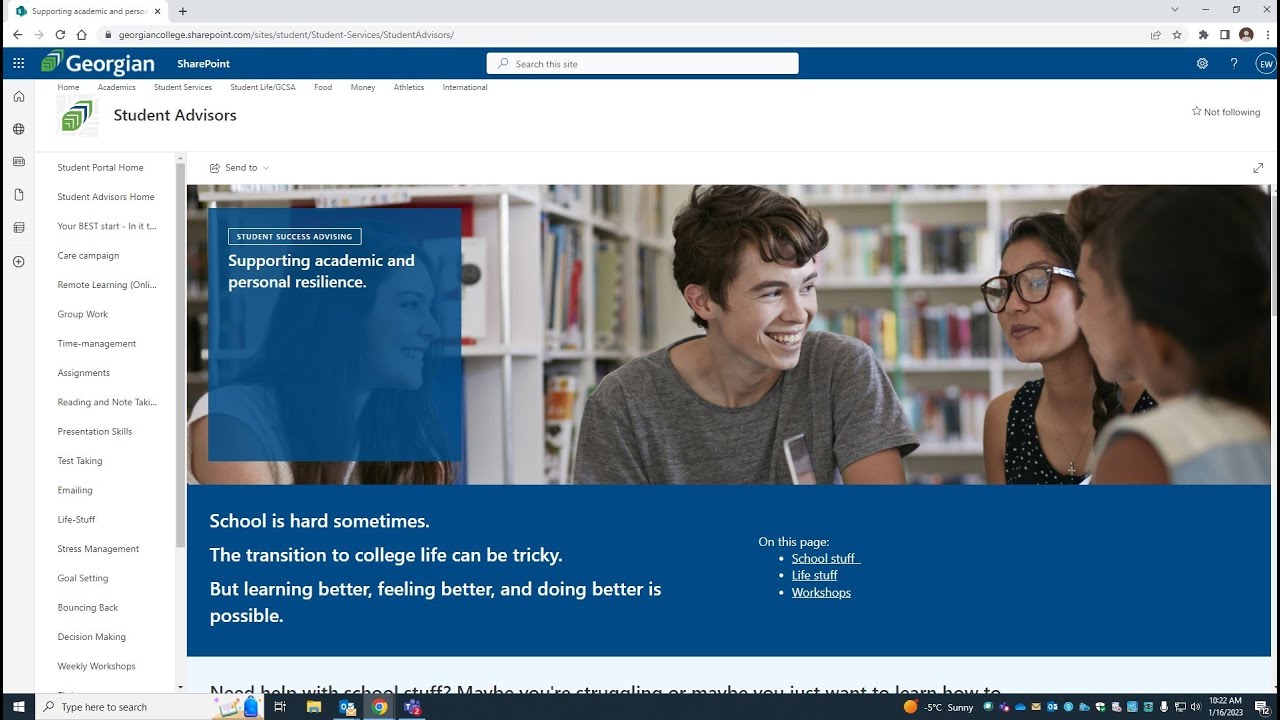The image size is (1280, 720).
Task: Open the news icon in left rail
Action: [x=18, y=161]
